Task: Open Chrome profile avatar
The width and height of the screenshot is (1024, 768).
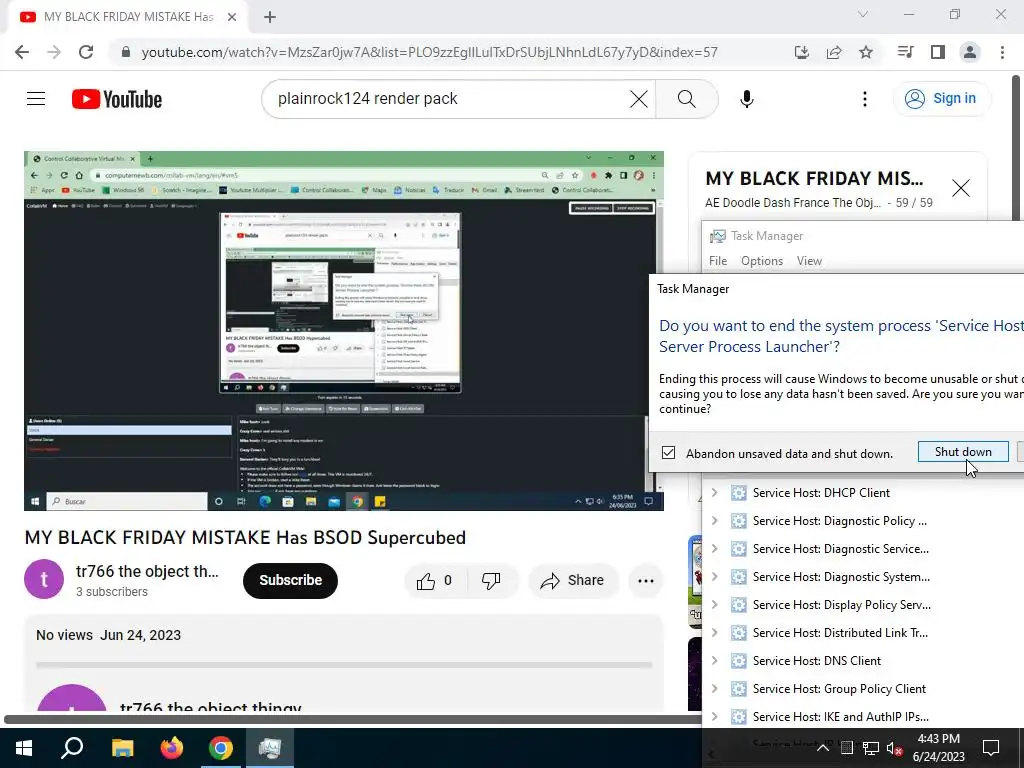Action: tap(970, 52)
